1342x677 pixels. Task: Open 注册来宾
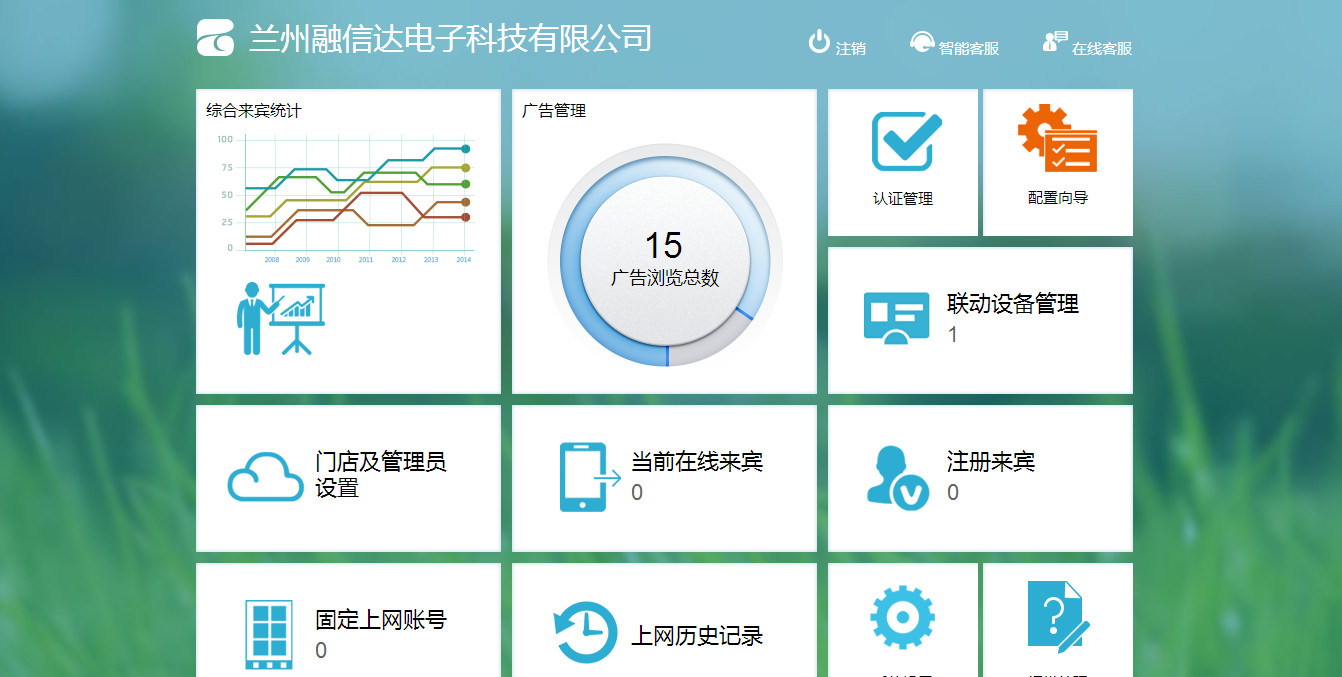[991, 462]
